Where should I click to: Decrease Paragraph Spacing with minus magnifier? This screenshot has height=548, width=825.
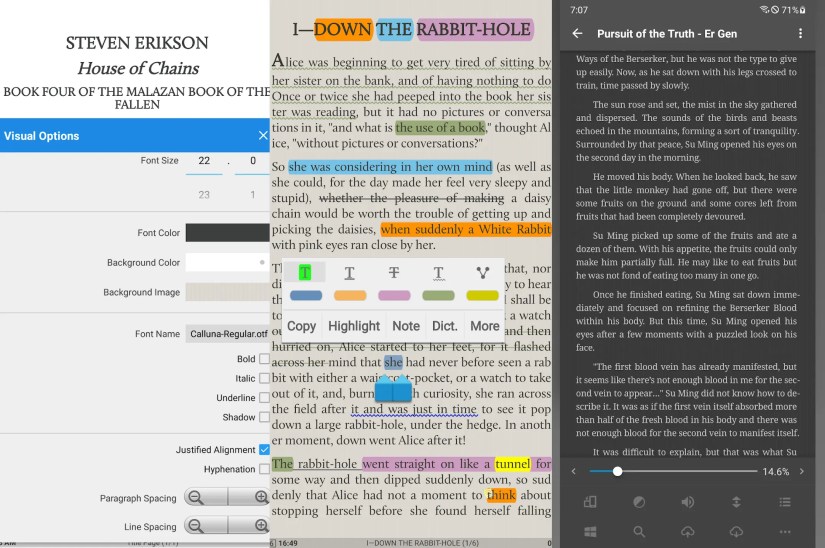point(196,497)
